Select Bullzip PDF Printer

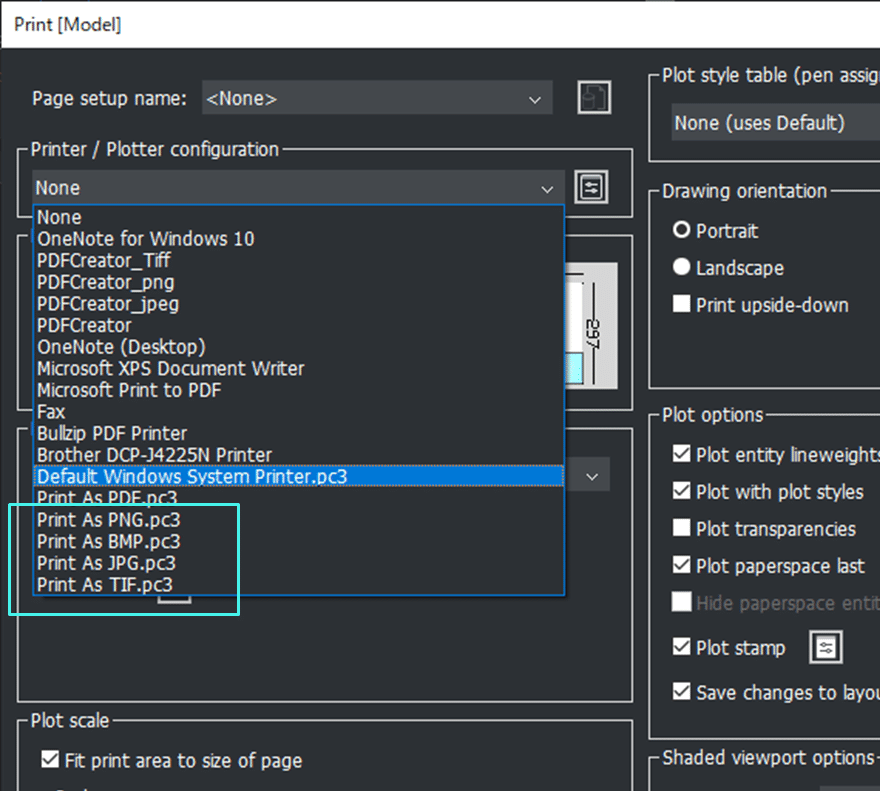point(299,433)
